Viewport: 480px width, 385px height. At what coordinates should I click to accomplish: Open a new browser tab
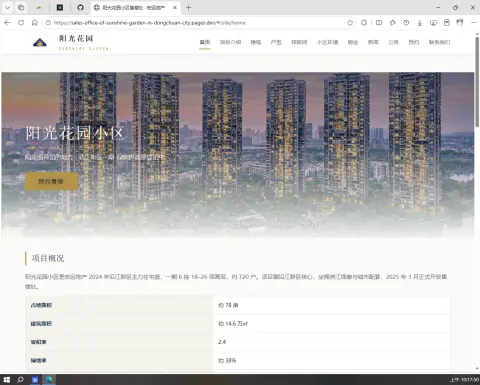click(x=189, y=7)
